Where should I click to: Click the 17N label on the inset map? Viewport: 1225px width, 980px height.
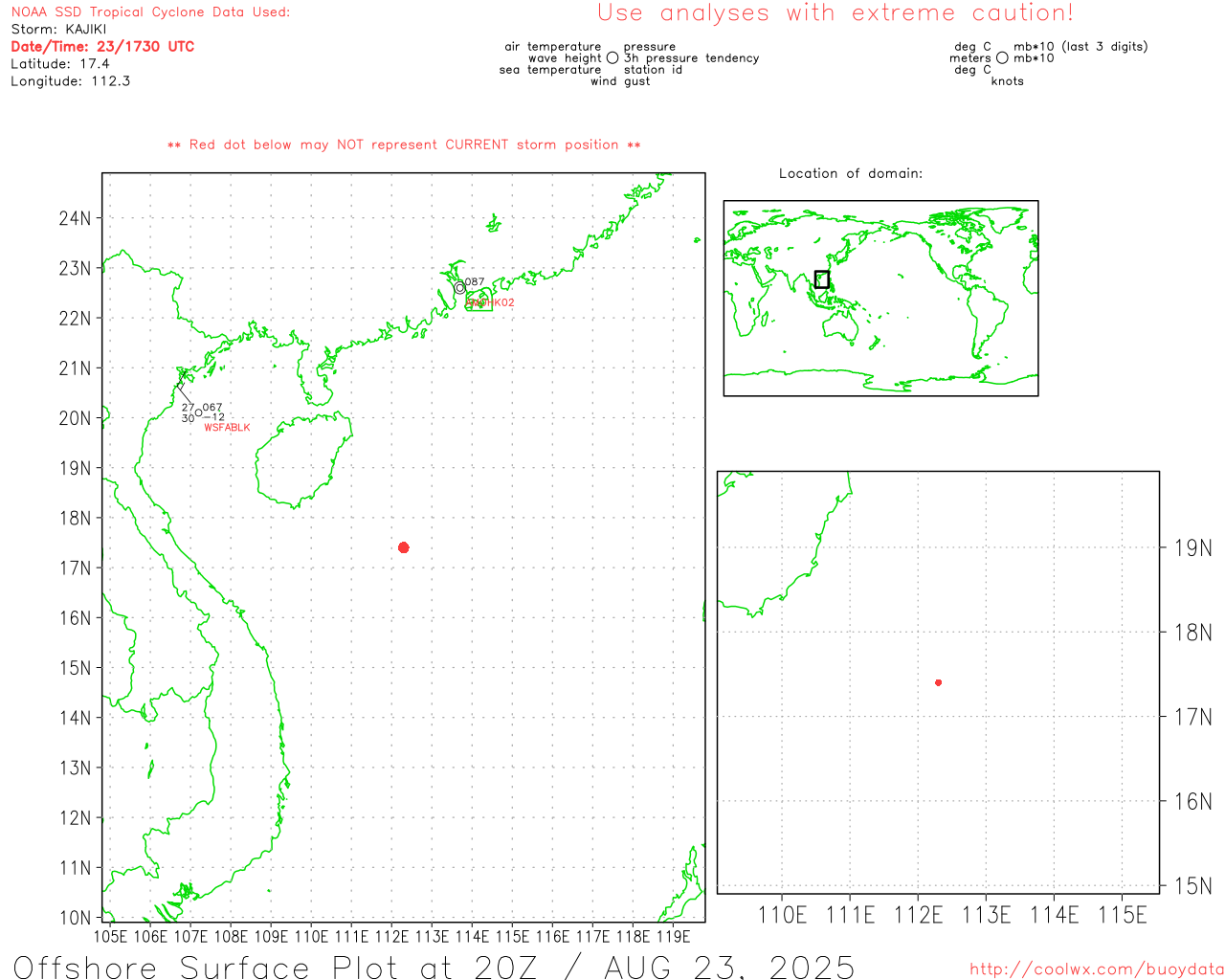tap(1192, 717)
